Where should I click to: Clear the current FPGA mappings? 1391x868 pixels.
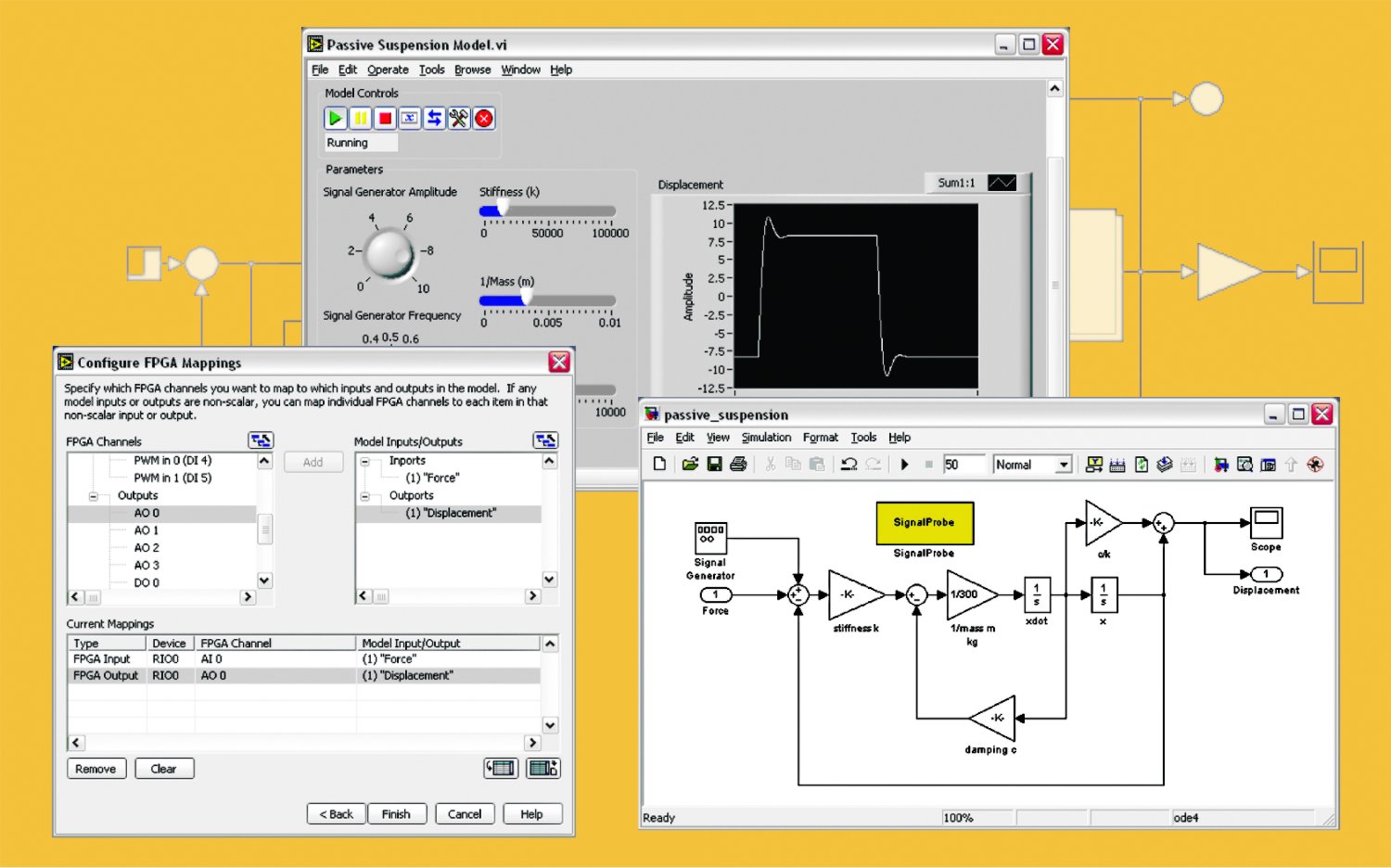click(164, 768)
